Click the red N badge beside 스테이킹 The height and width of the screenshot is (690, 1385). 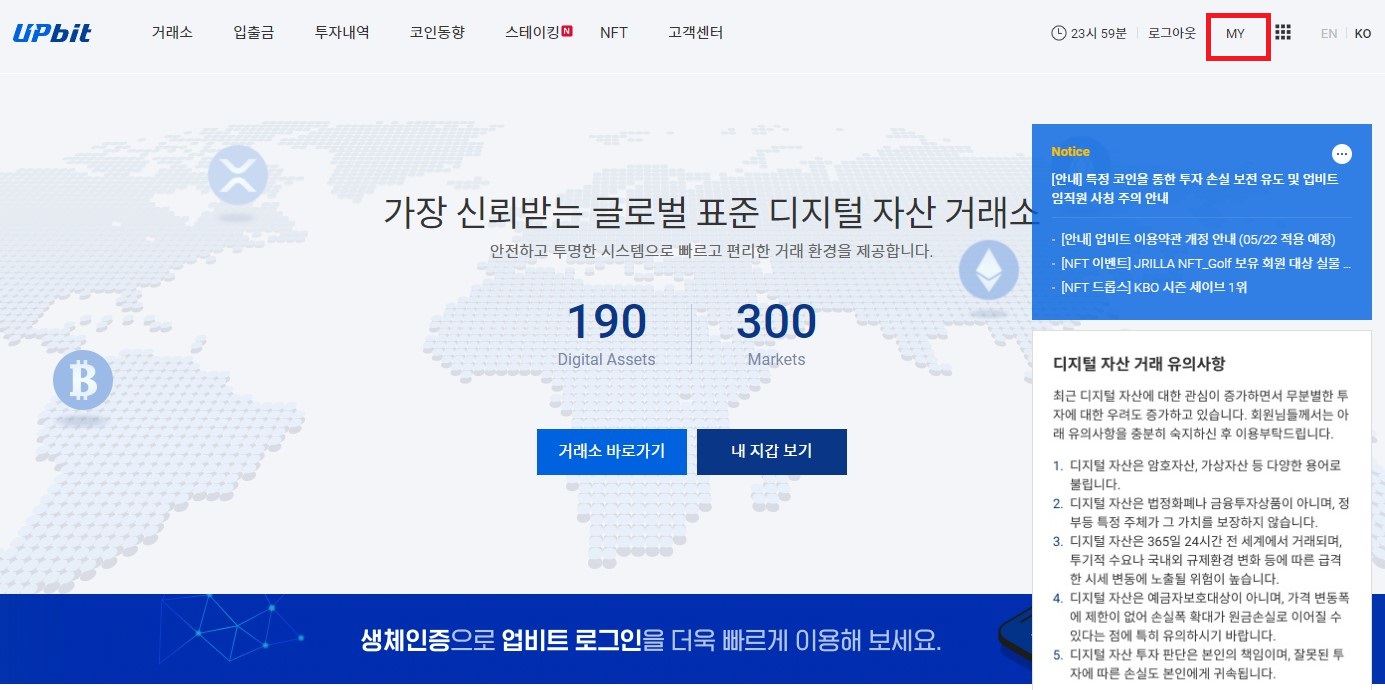tap(567, 31)
